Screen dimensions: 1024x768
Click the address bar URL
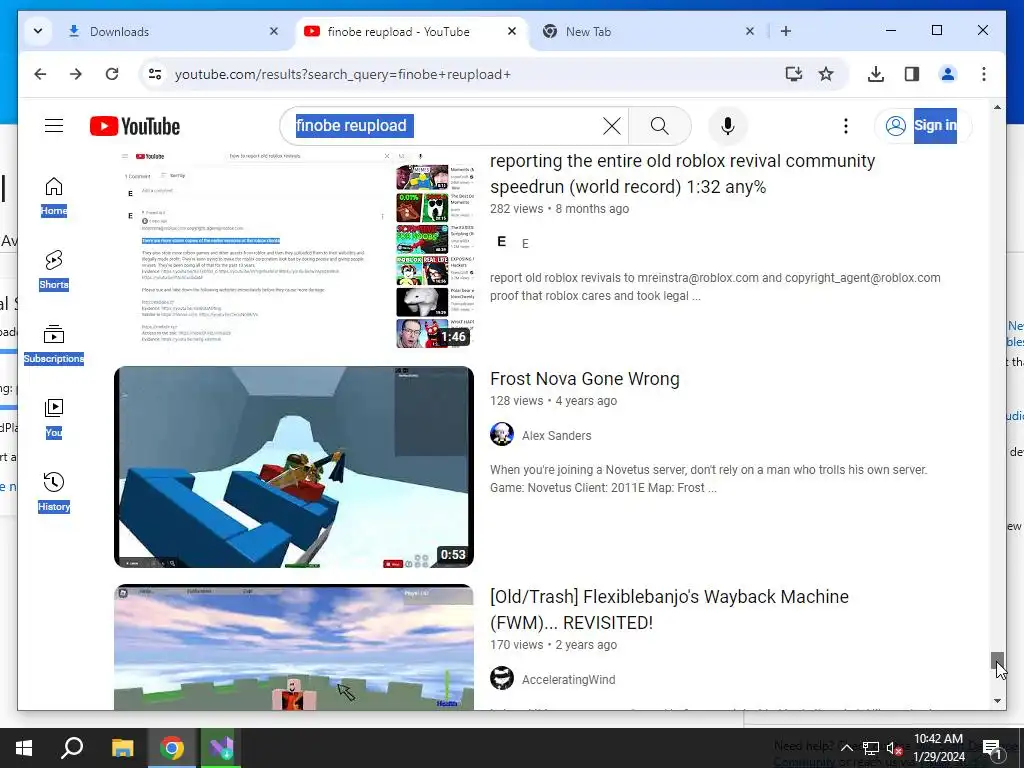point(342,74)
